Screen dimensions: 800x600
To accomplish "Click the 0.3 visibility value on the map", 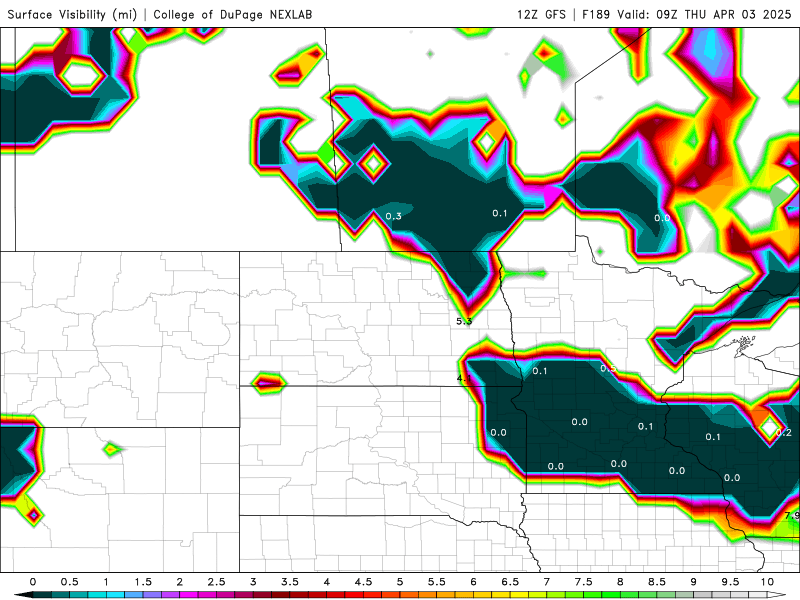I will (x=393, y=216).
